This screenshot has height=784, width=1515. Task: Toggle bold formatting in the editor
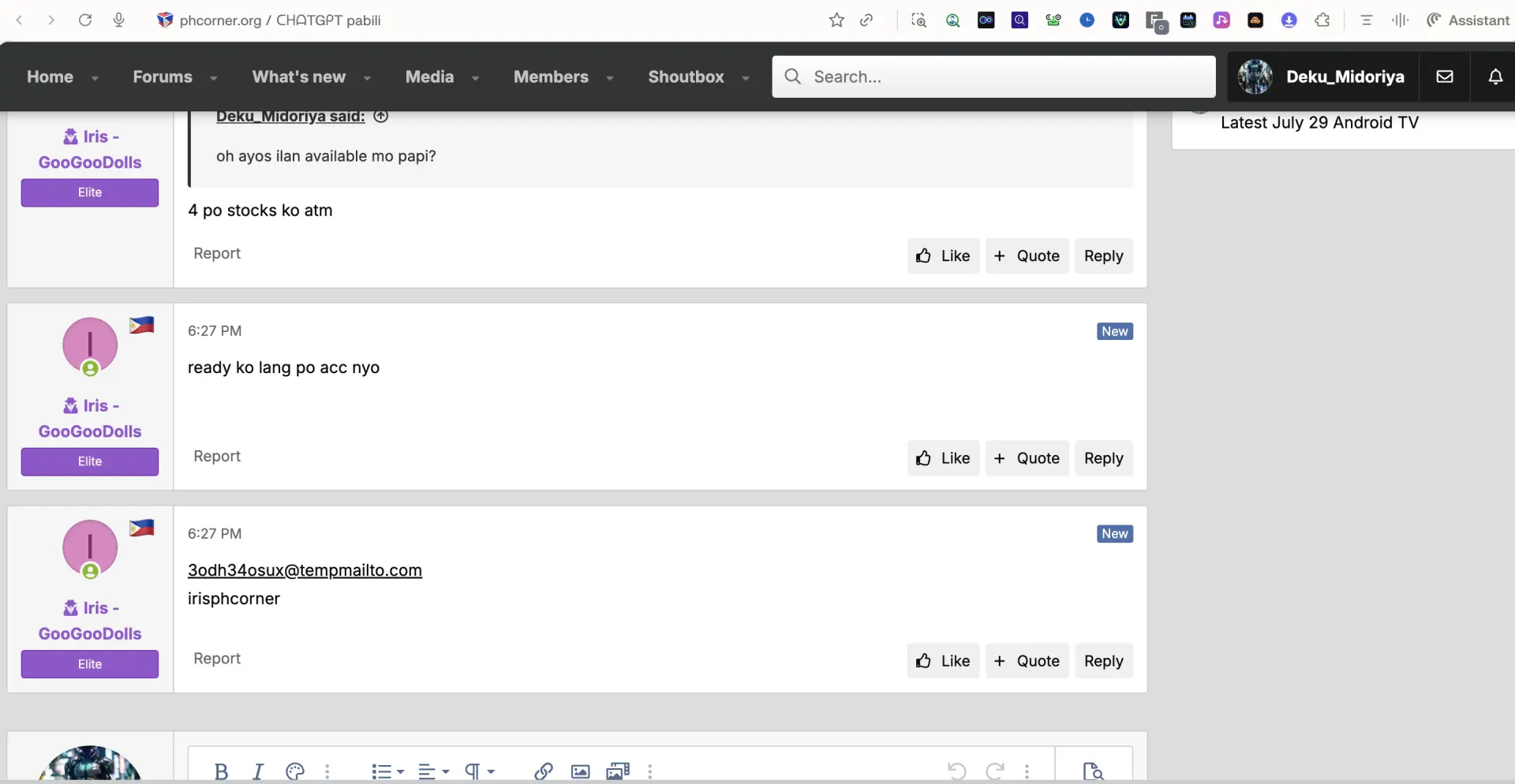221,771
